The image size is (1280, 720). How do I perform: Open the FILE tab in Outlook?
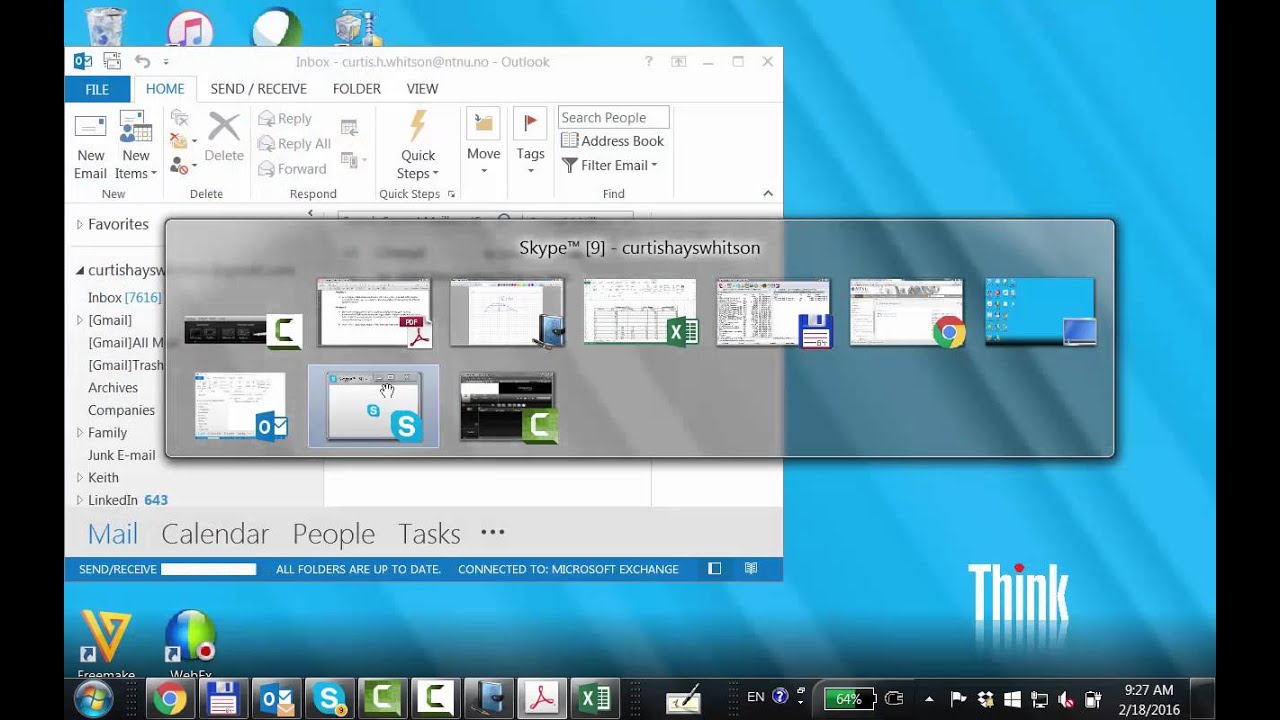[97, 89]
